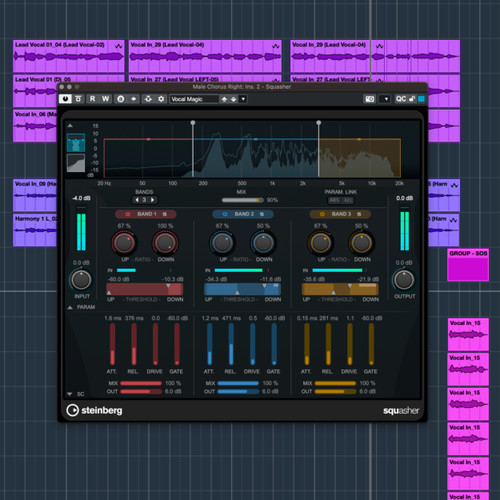
Task: Click the cyan square indicator in toolbar
Action: 421,99
